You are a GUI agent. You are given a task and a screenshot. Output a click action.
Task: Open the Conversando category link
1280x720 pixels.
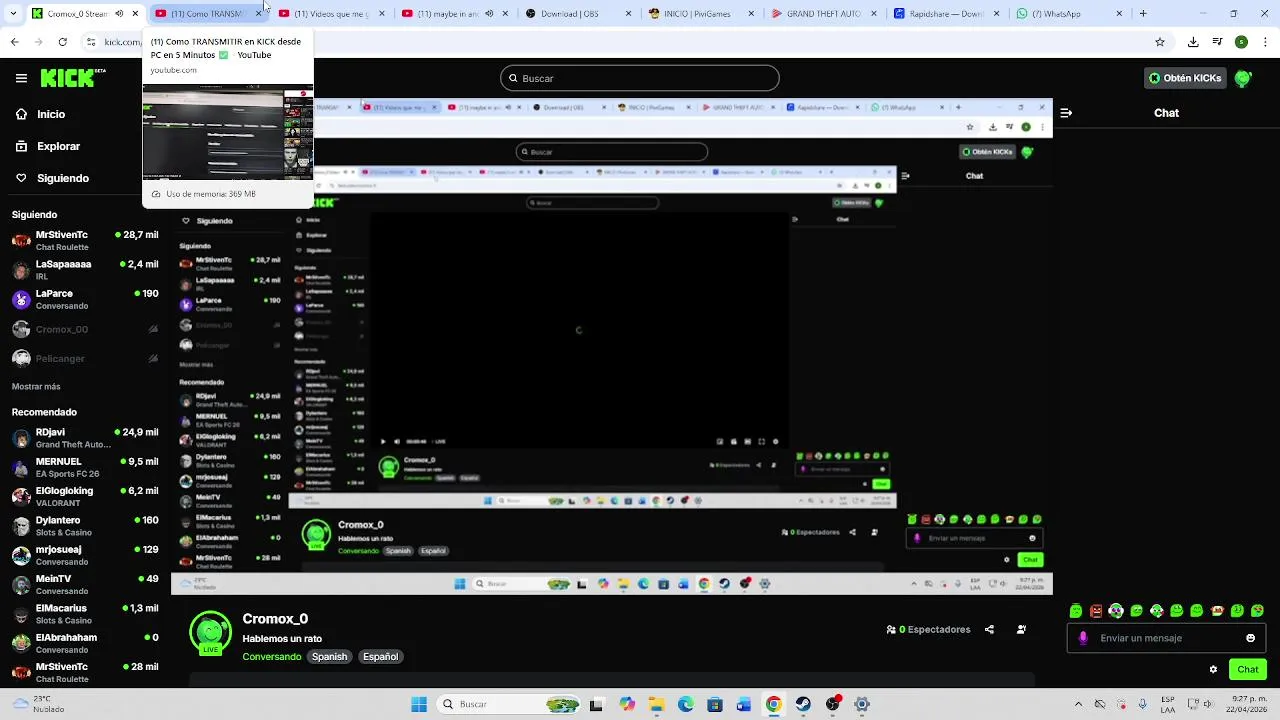(x=272, y=657)
